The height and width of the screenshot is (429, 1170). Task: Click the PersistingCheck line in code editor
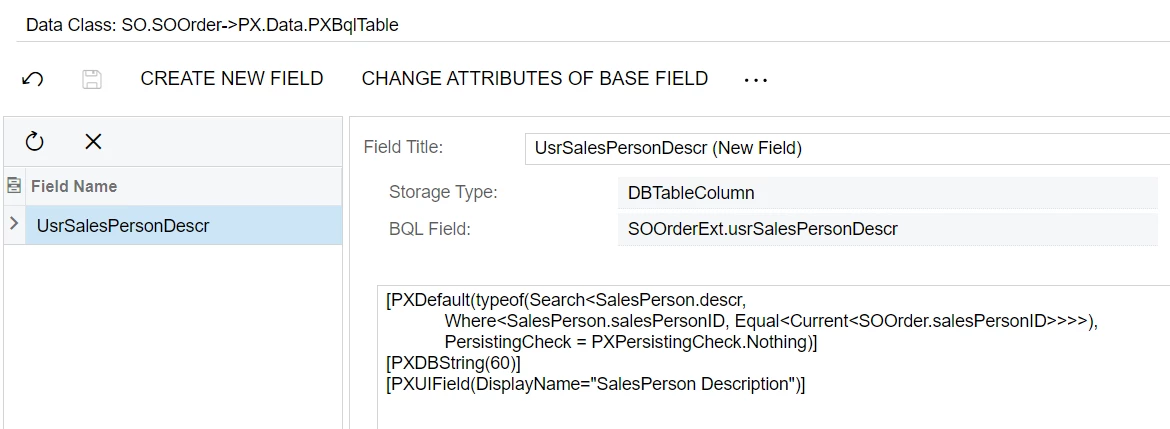630,342
